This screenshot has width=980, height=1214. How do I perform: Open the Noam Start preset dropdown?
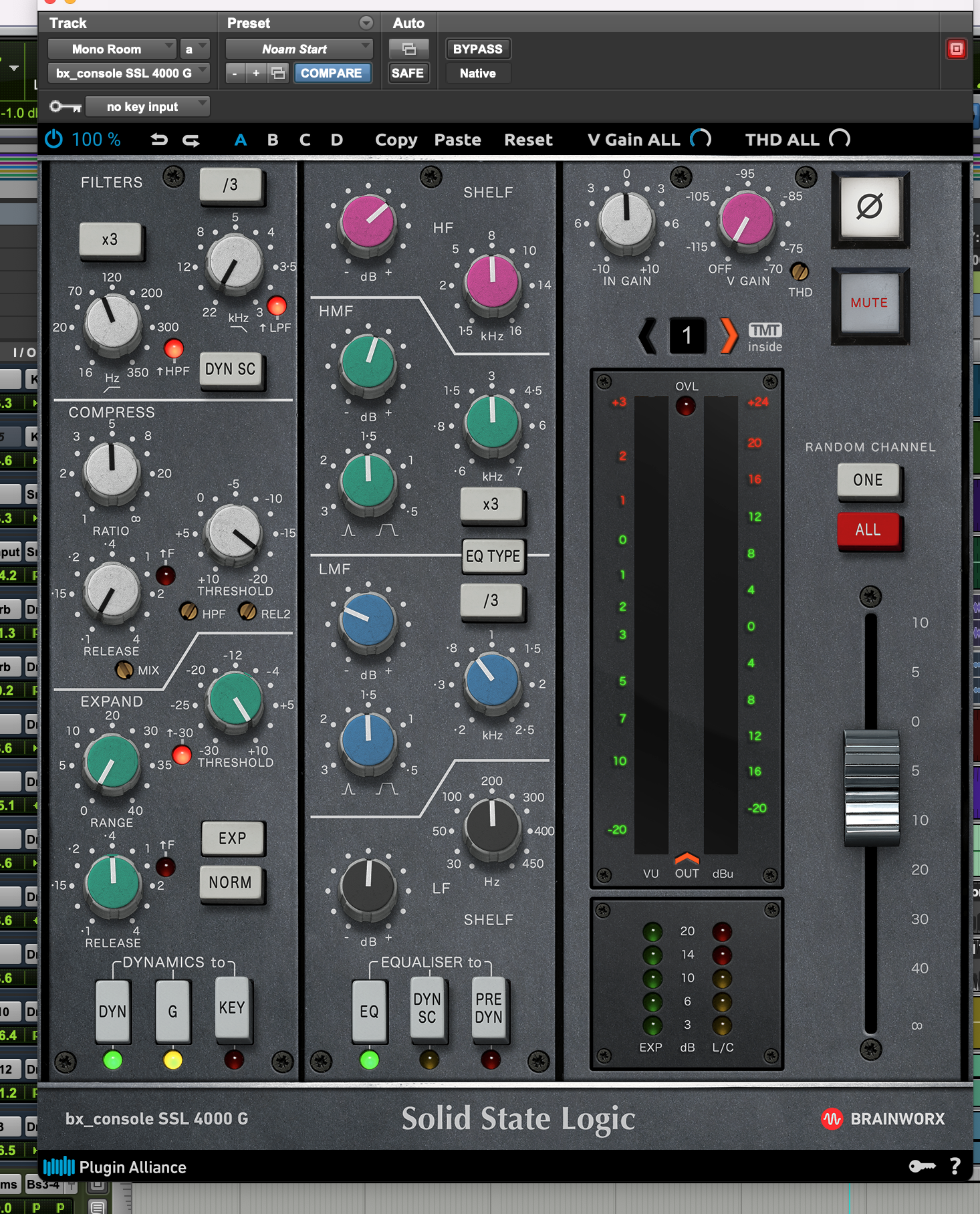click(x=299, y=49)
